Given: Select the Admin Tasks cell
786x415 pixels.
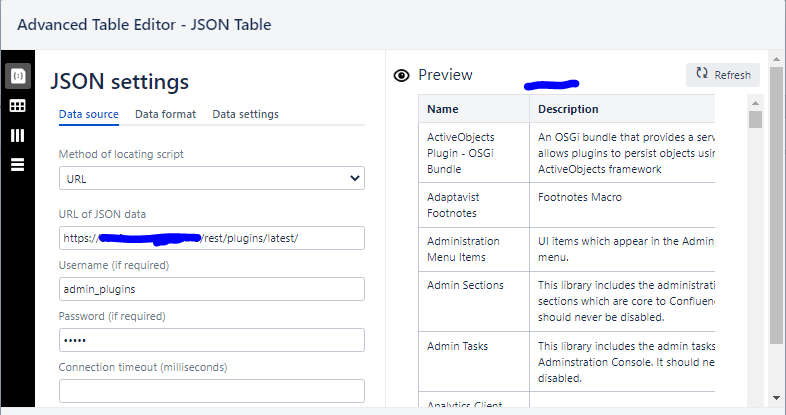Looking at the screenshot, I should point(474,361).
